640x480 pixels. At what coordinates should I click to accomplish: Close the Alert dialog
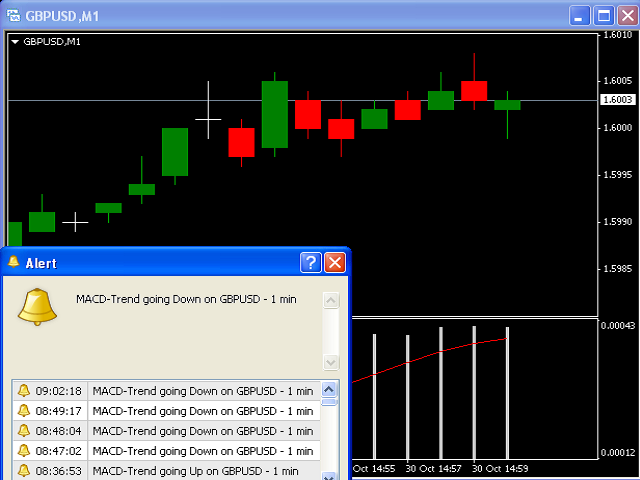point(335,262)
